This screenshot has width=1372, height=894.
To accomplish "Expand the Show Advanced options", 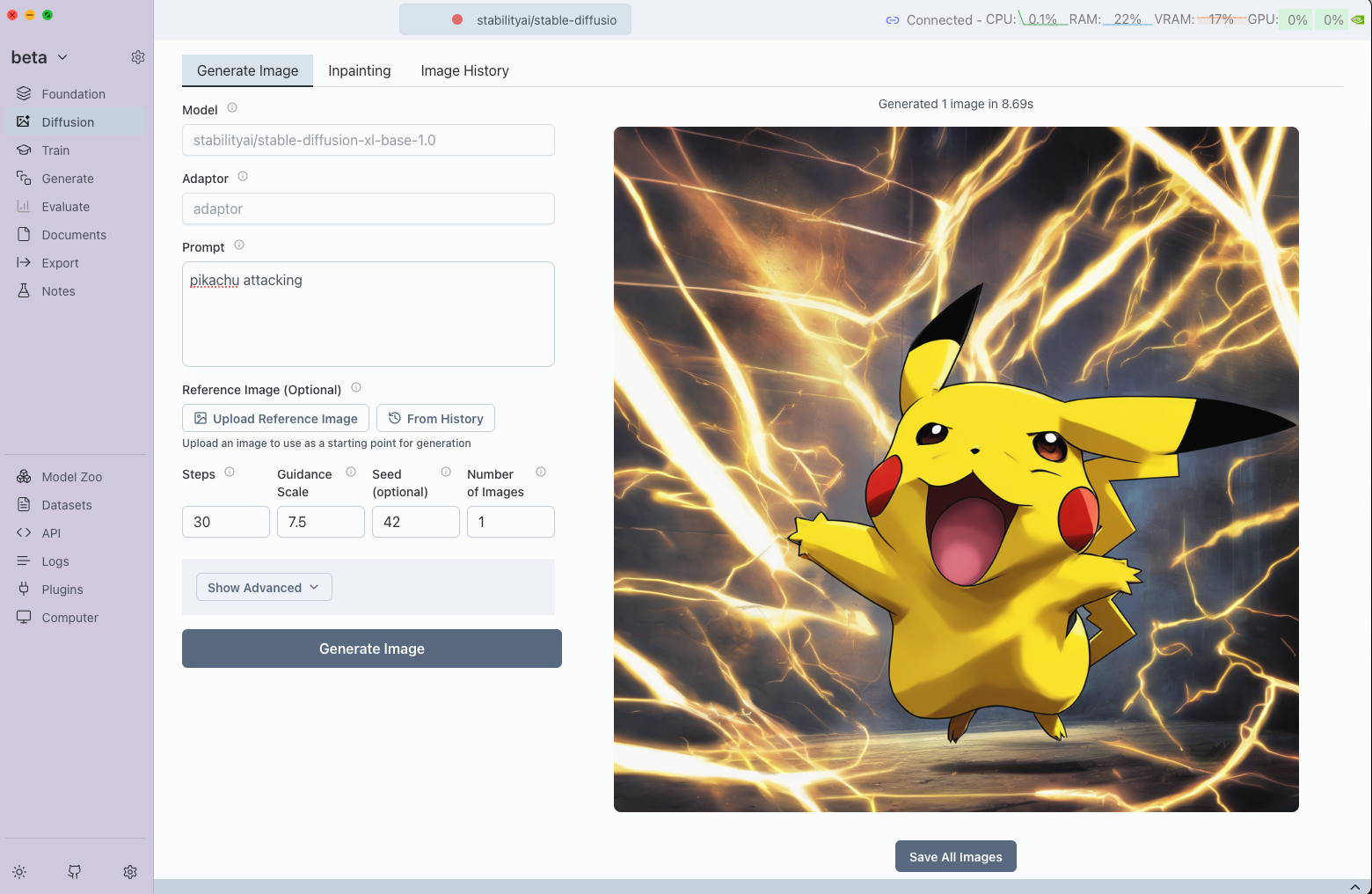I will [x=263, y=587].
